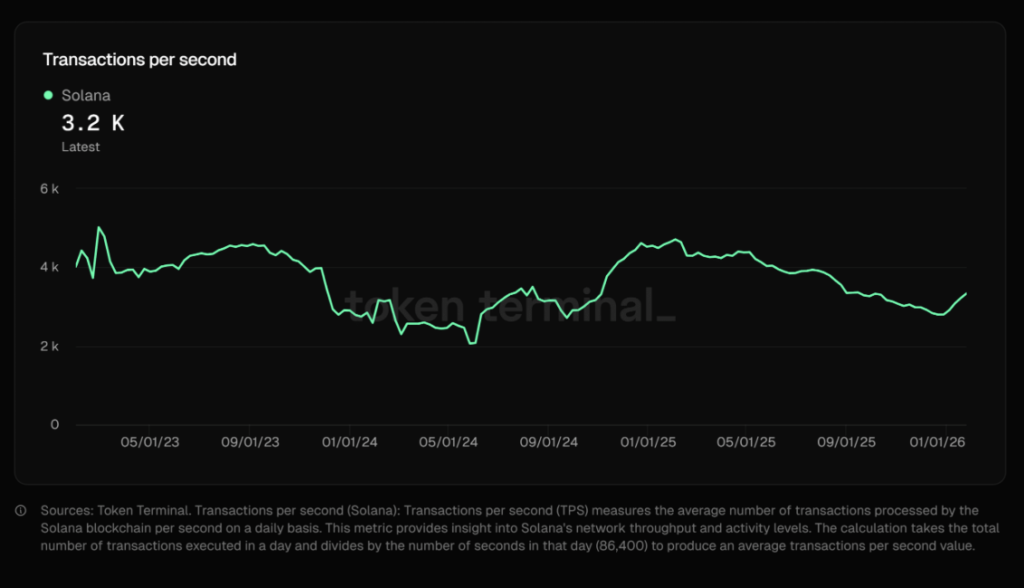
Task: Select the 01/01/24 date axis marker
Action: pos(350,442)
